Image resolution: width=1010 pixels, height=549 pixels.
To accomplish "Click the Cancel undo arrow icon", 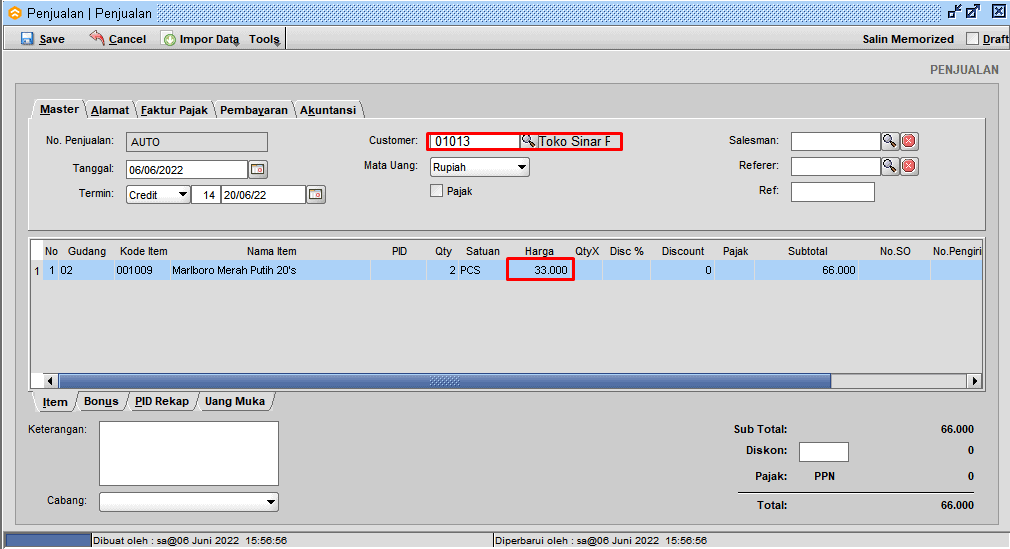I will [x=97, y=38].
